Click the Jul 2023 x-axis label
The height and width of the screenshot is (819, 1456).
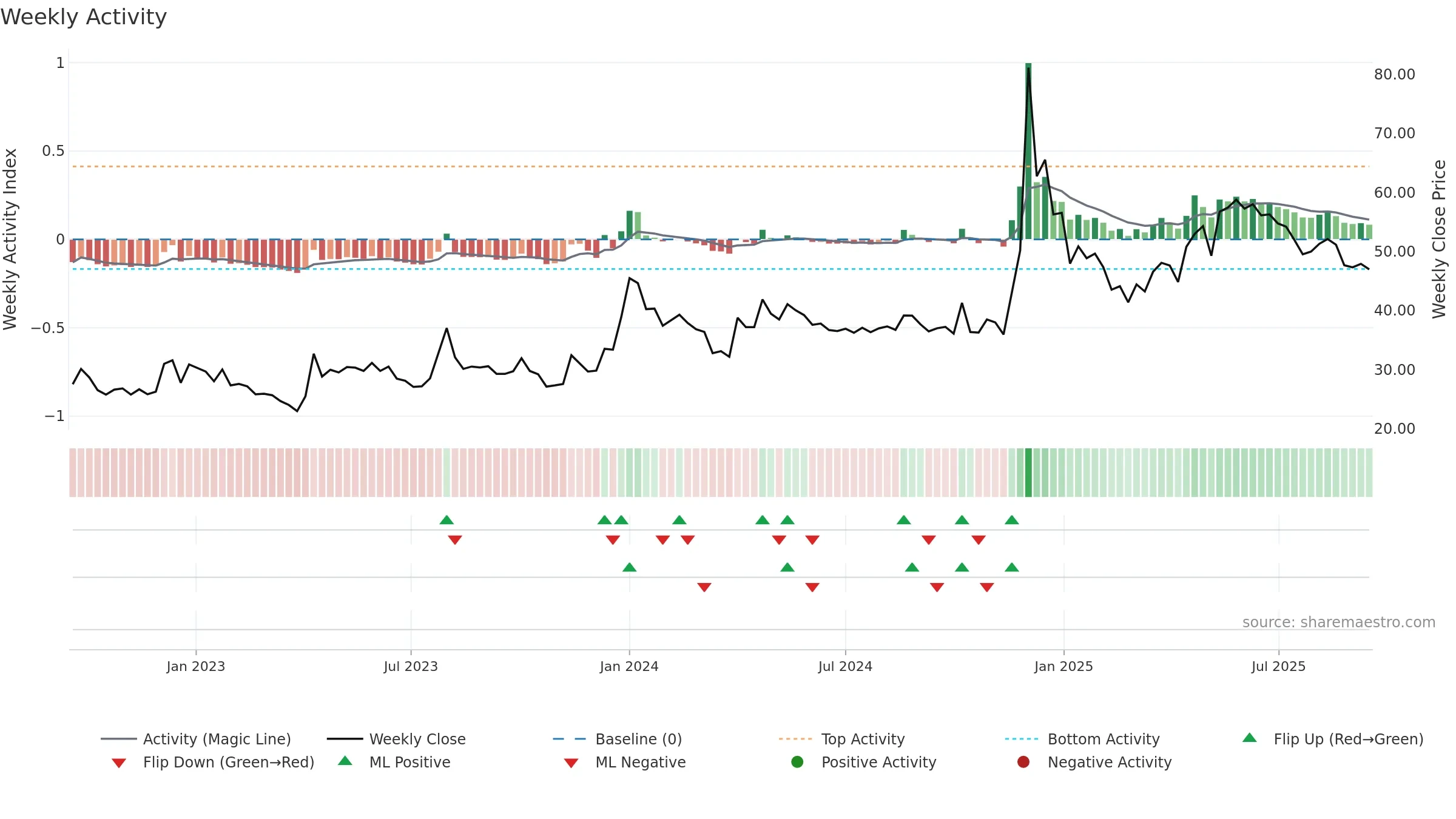pyautogui.click(x=411, y=666)
